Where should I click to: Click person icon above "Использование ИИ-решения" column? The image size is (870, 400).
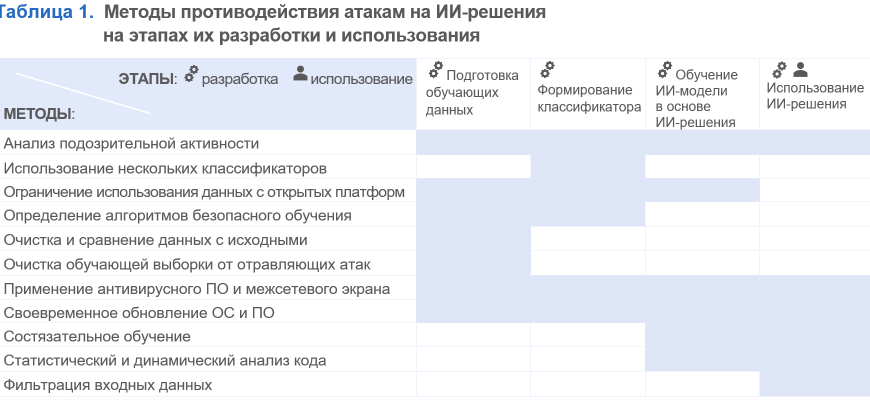(798, 69)
